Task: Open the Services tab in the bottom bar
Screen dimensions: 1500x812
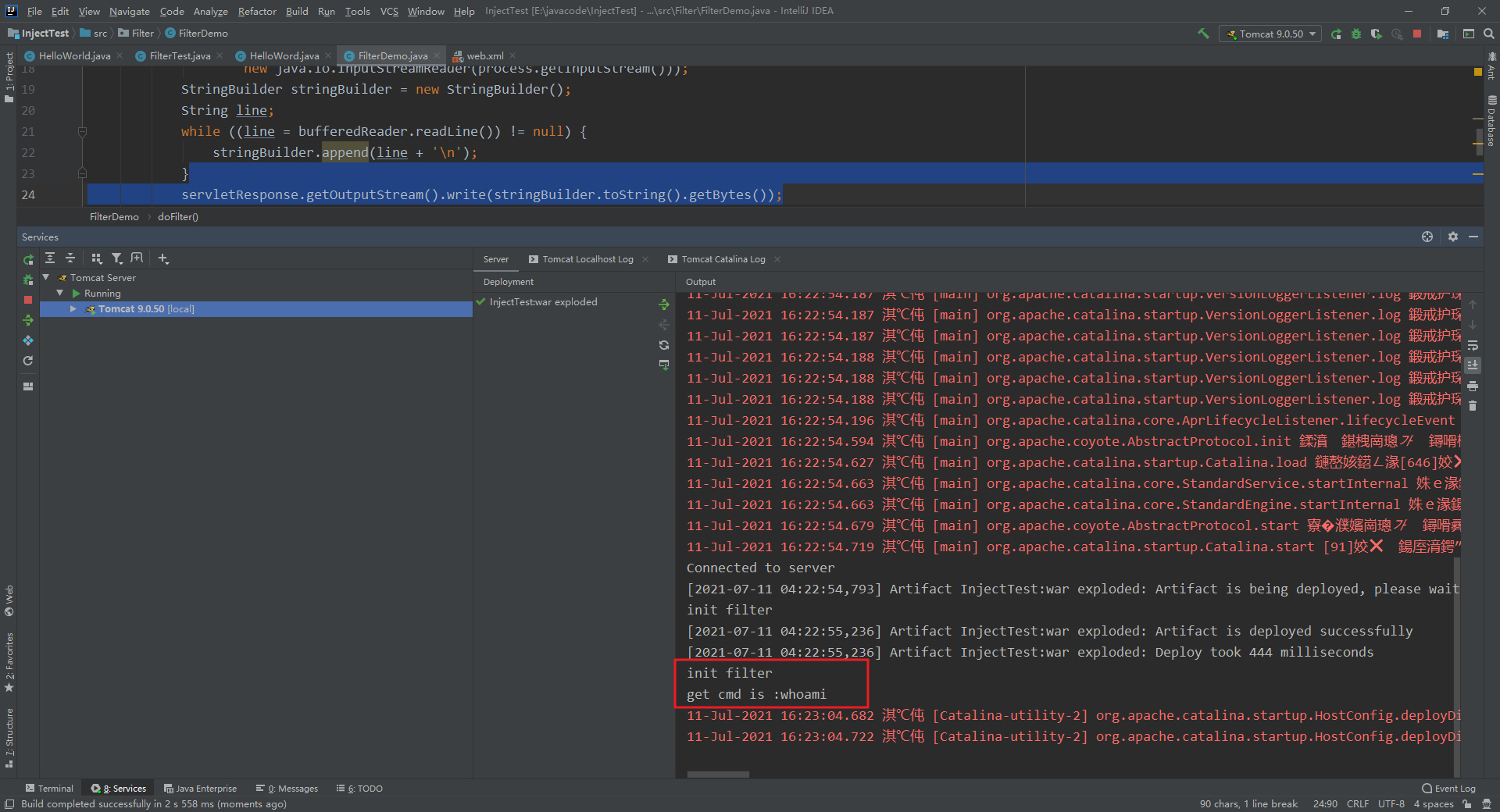Action: click(x=119, y=789)
